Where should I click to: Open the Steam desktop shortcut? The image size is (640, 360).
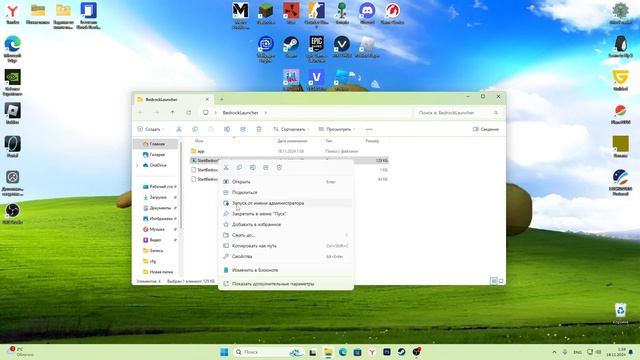pyautogui.click(x=291, y=47)
